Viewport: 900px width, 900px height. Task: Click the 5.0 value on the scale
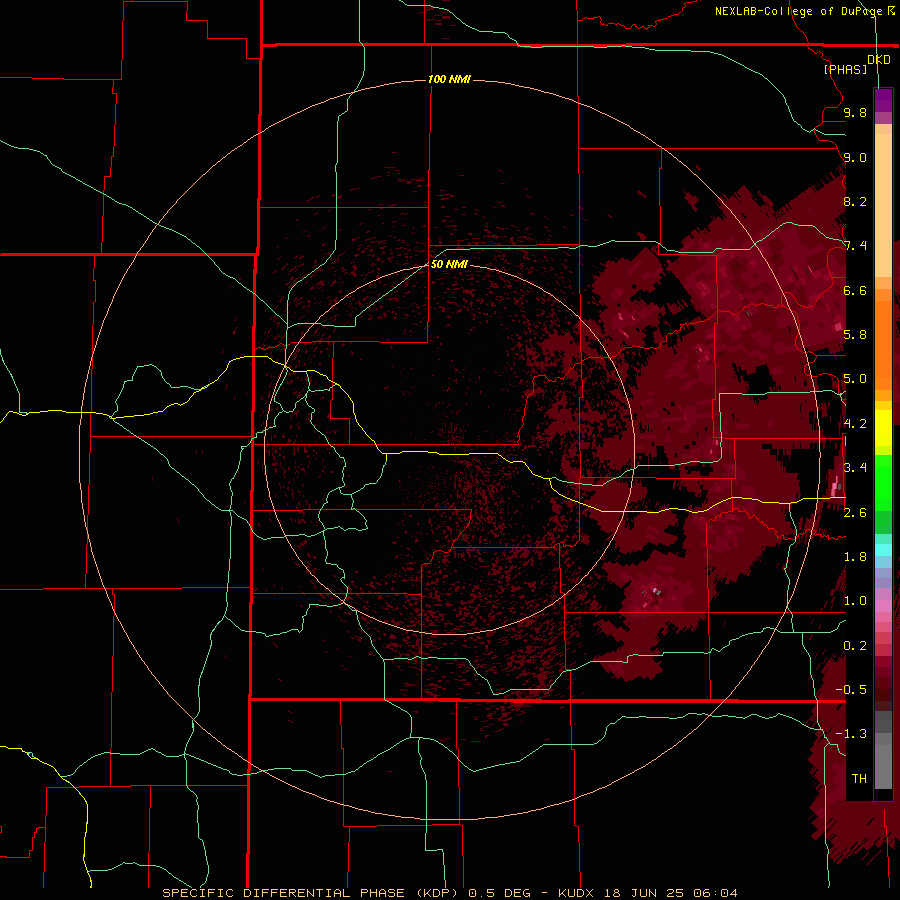855,379
